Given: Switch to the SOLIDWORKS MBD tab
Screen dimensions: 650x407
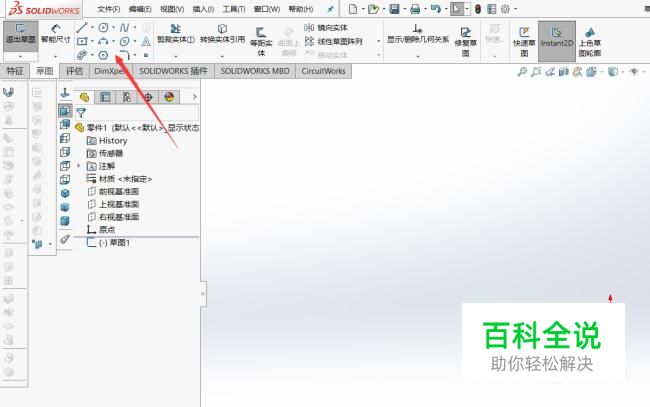Looking at the screenshot, I should click(x=255, y=71).
